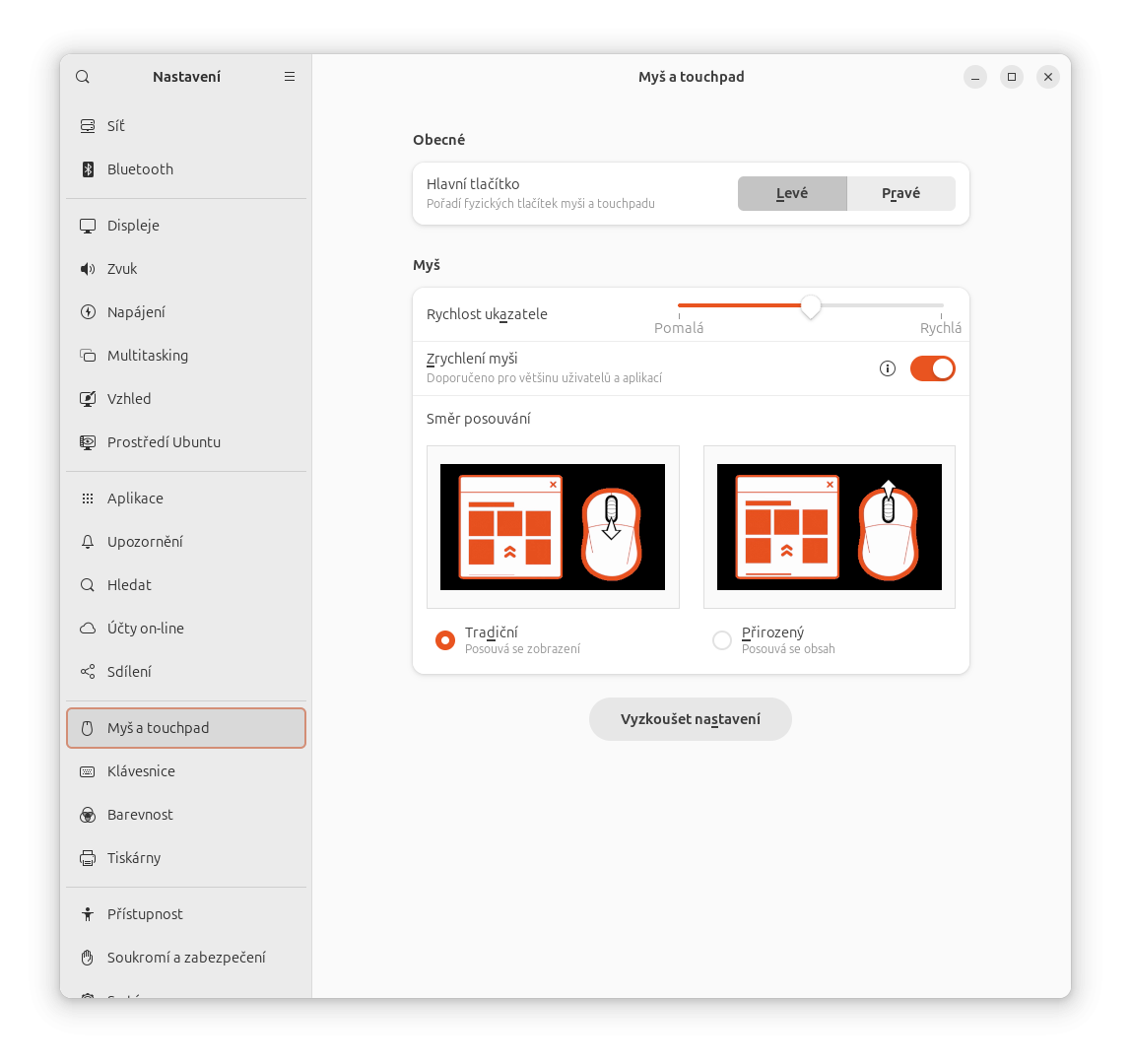Set primary button to Levé
Viewport: 1131px width, 1064px height.
click(x=792, y=194)
